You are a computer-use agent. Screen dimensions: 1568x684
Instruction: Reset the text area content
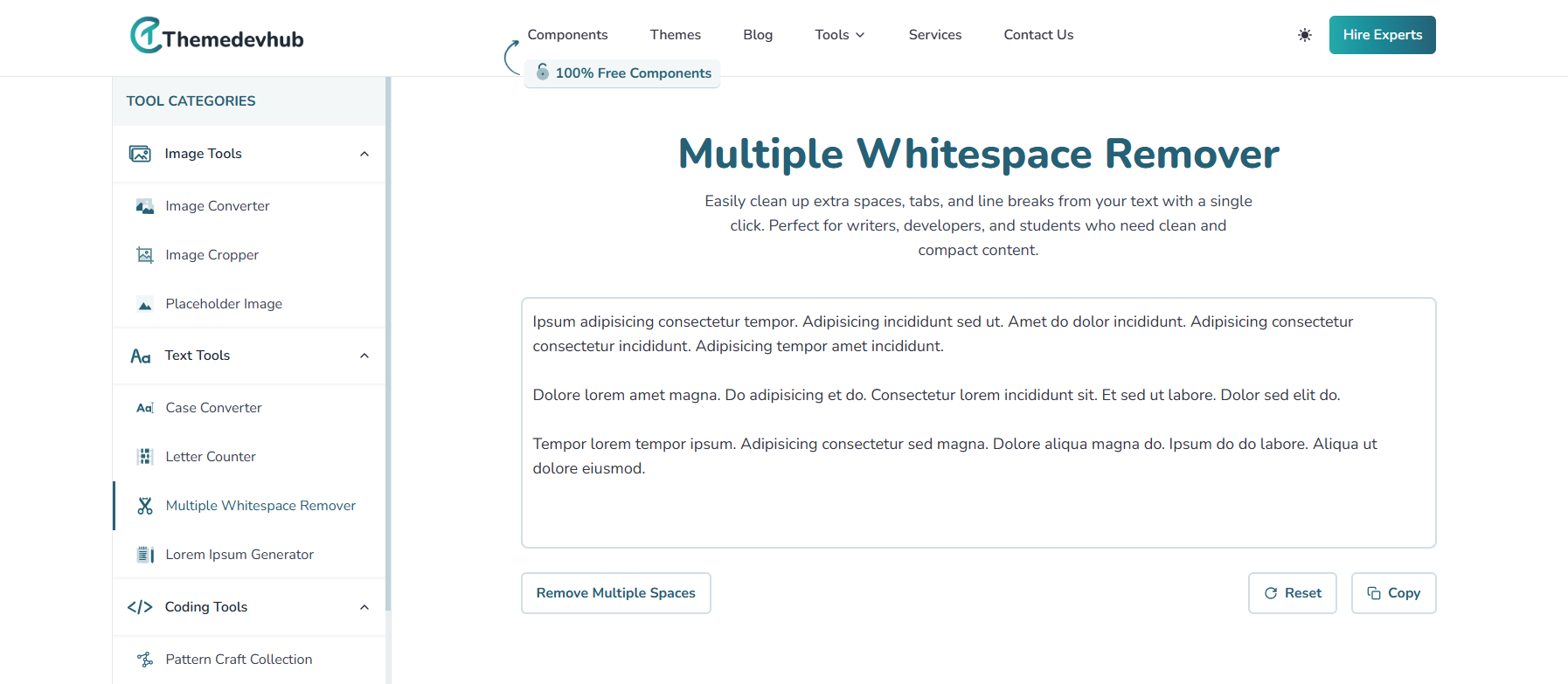coord(1292,593)
